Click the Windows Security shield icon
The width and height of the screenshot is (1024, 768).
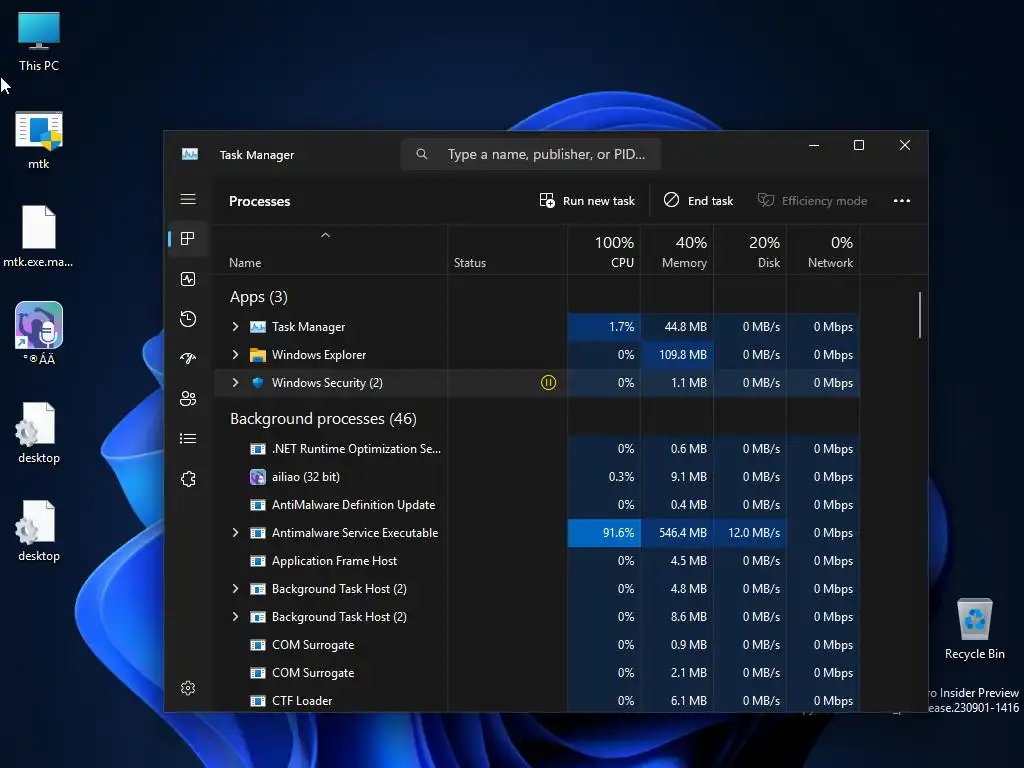258,383
